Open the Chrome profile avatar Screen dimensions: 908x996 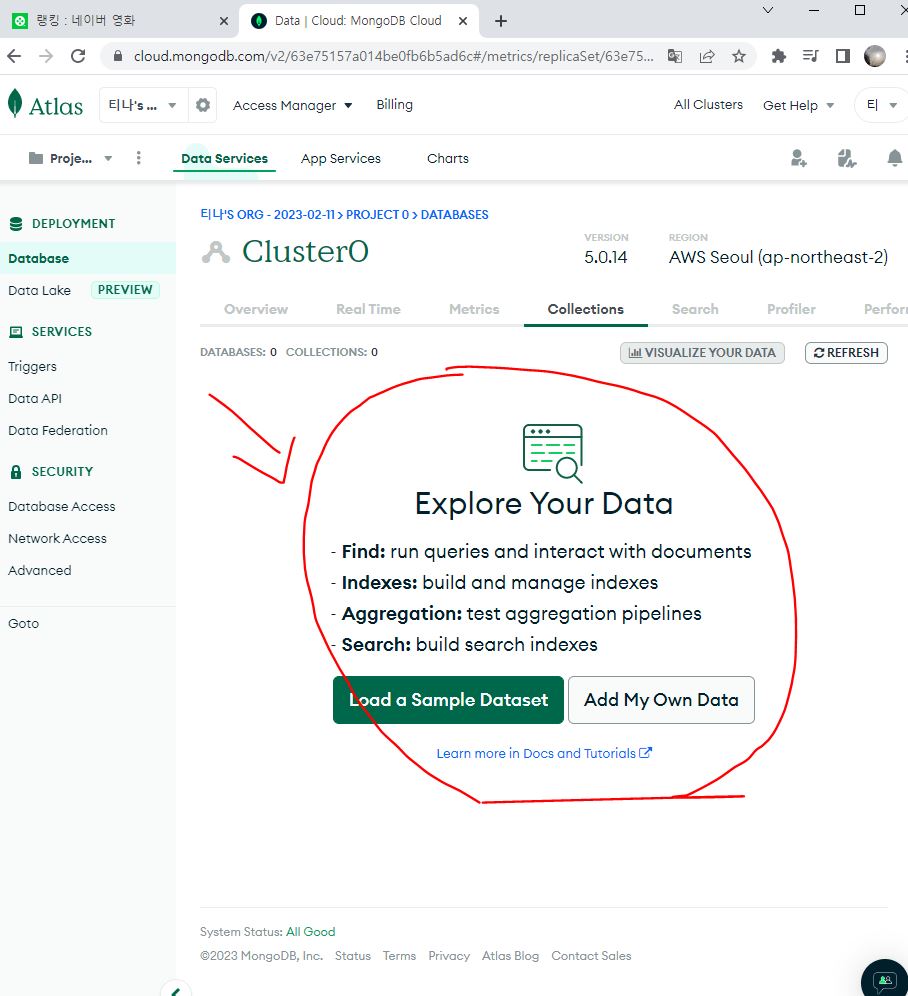pos(875,57)
